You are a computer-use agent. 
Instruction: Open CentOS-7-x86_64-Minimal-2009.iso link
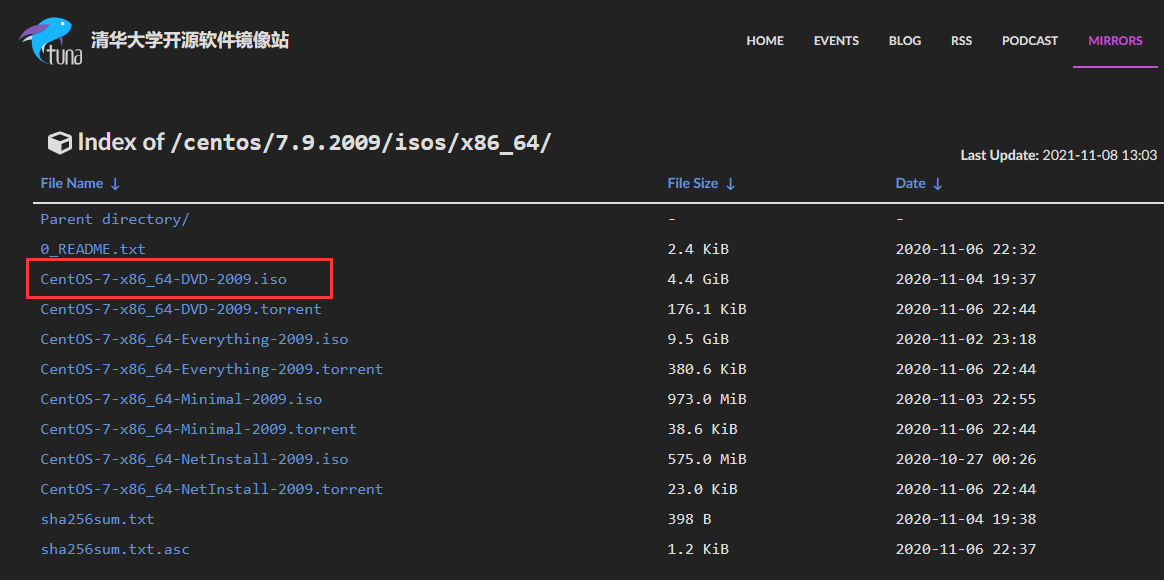tap(180, 398)
